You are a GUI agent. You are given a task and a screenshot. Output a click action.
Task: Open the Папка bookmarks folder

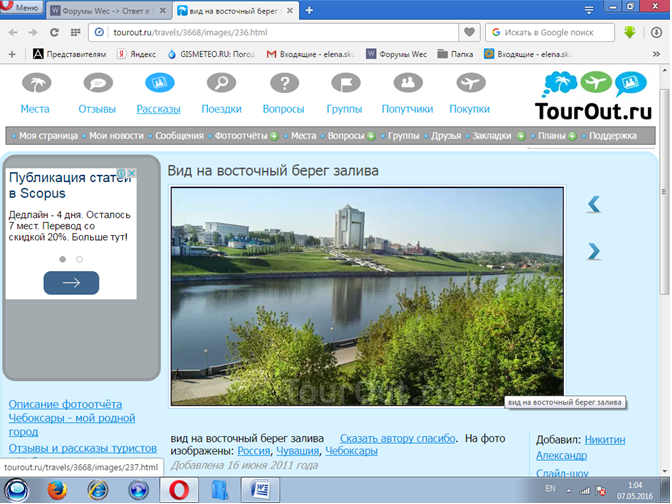[455, 54]
